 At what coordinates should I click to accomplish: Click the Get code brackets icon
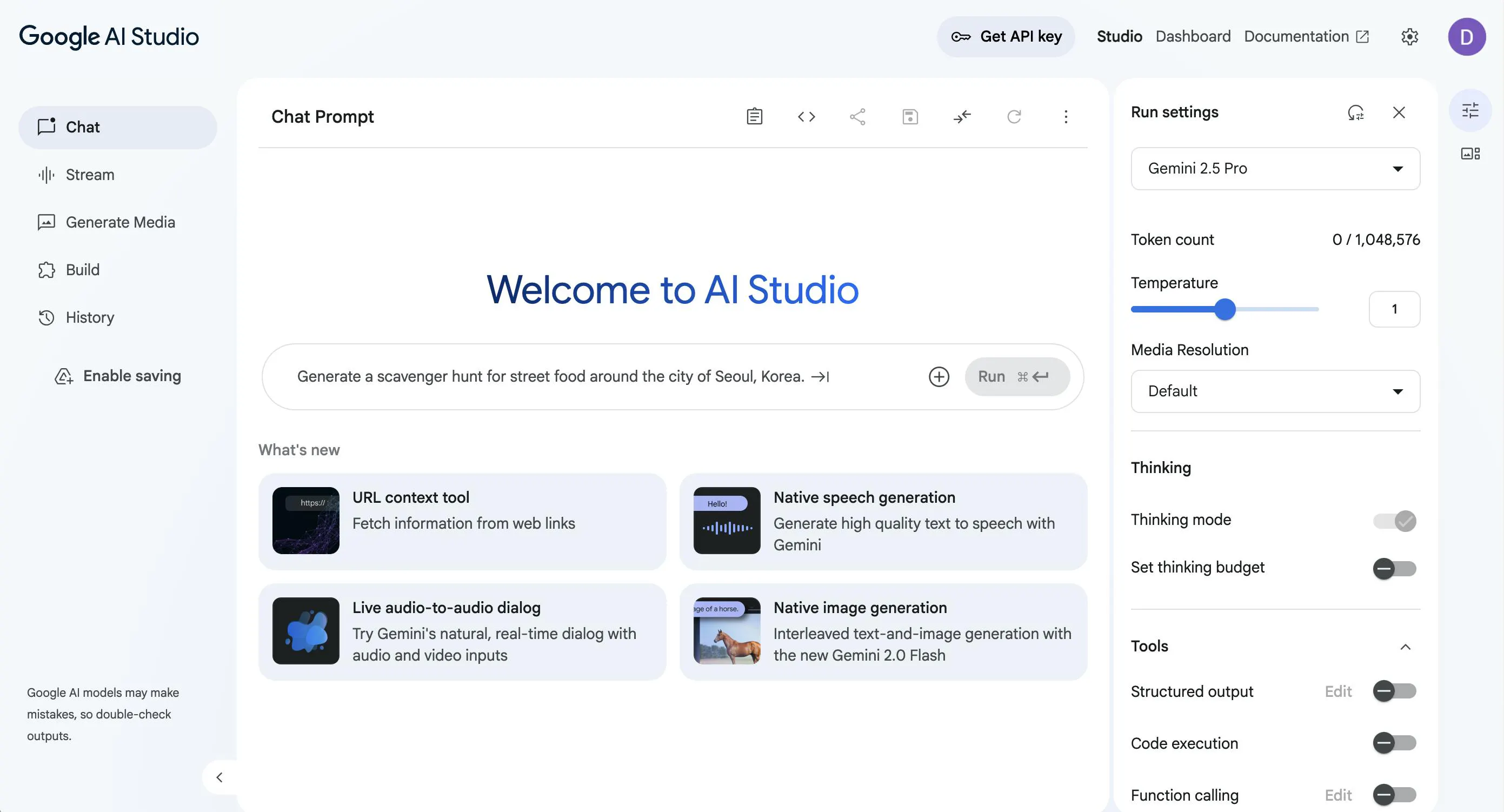coord(806,117)
